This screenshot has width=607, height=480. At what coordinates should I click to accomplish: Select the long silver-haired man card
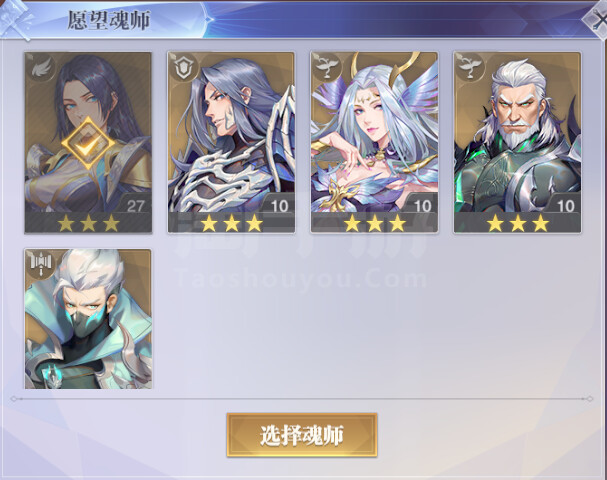click(x=231, y=142)
